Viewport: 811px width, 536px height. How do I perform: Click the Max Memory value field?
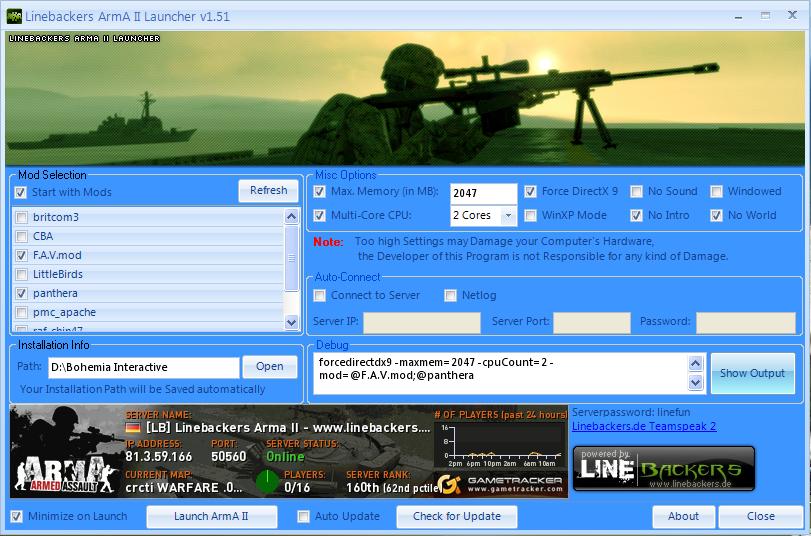point(484,193)
